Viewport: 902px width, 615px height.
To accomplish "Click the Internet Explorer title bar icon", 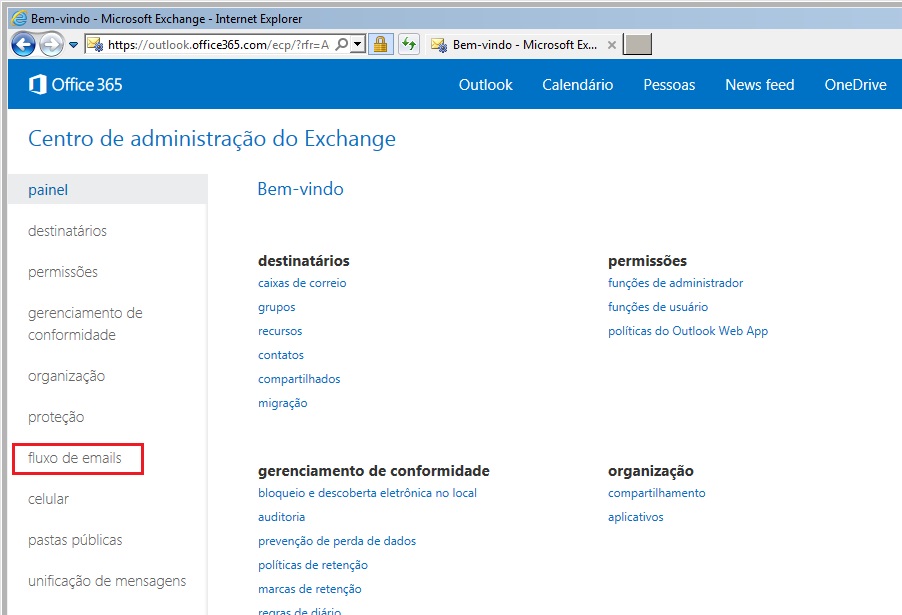I will (x=19, y=18).
